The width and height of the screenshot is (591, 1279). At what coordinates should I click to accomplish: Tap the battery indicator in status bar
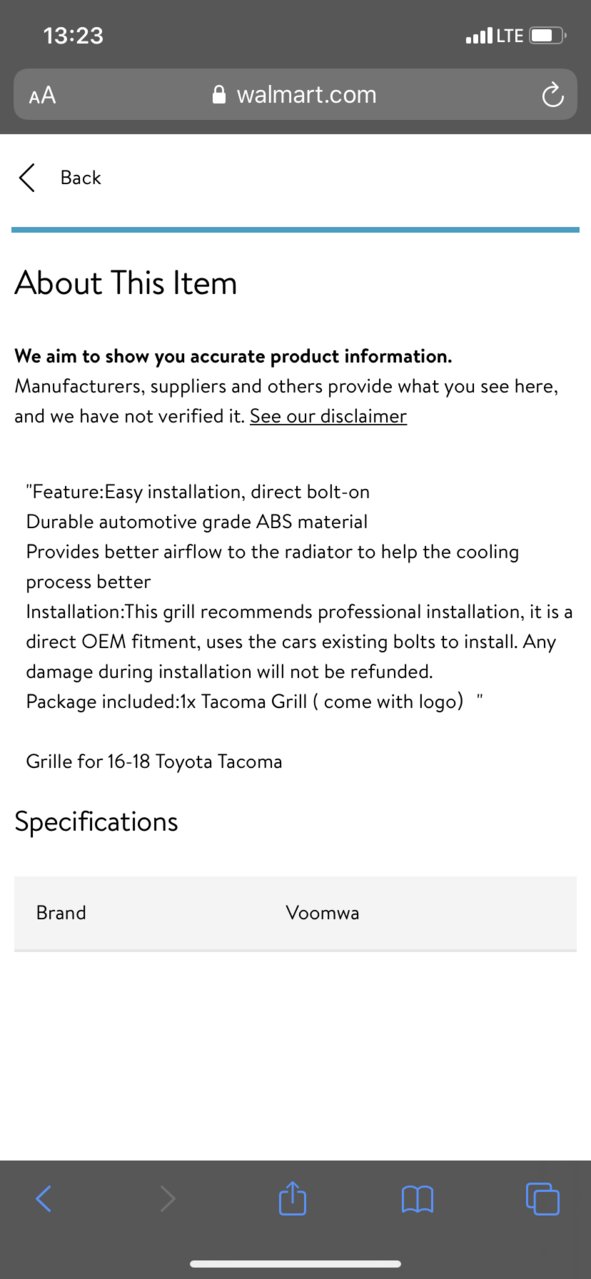548,36
